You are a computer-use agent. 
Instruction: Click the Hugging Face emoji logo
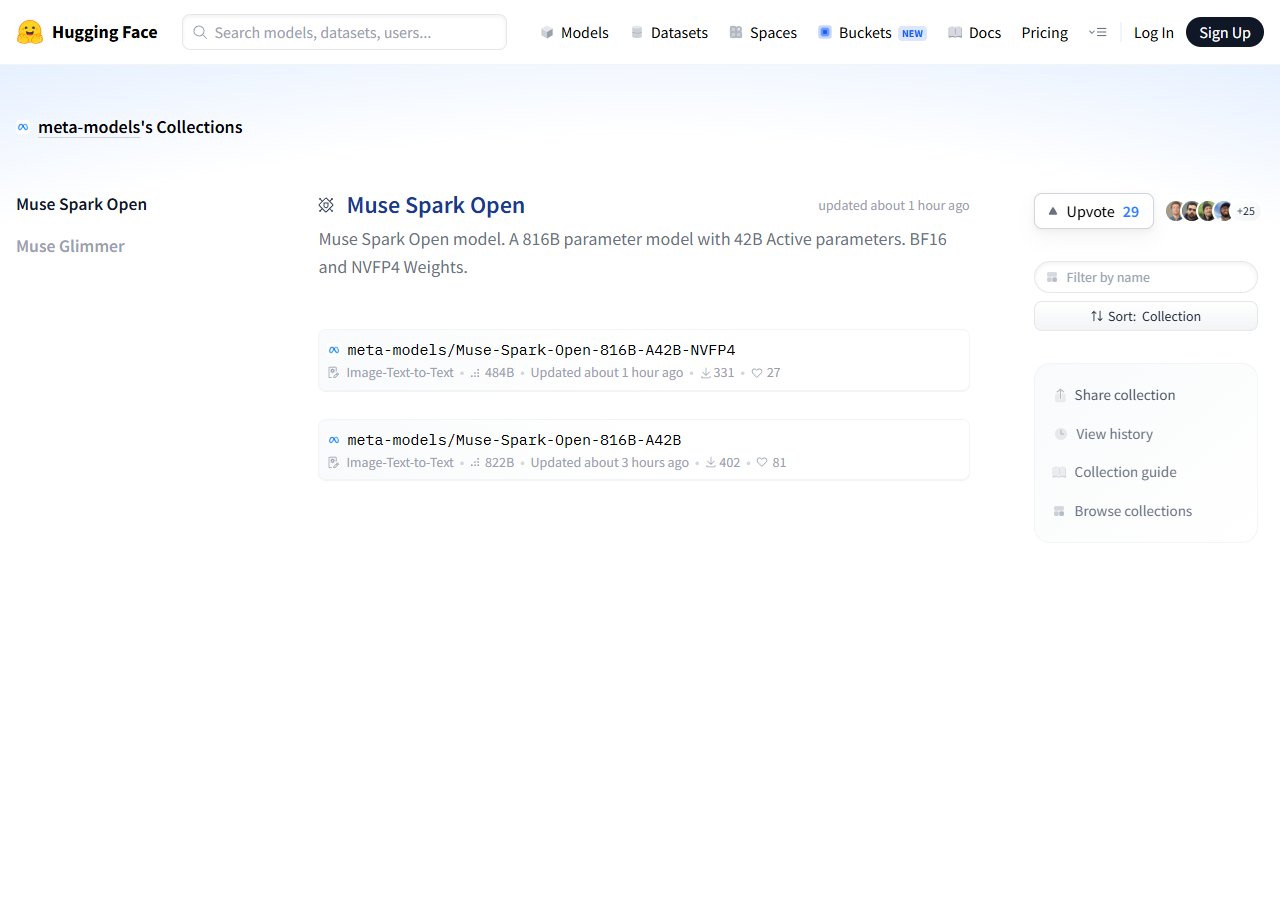pyautogui.click(x=30, y=32)
